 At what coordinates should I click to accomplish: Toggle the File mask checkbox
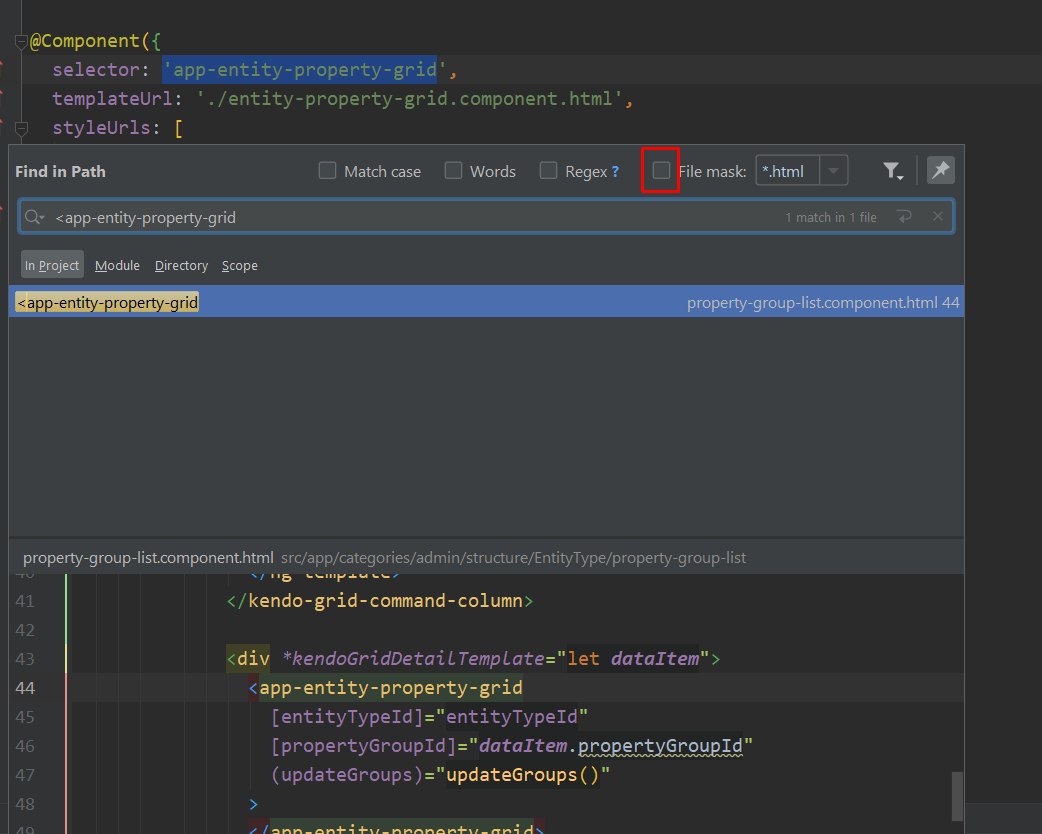point(661,170)
